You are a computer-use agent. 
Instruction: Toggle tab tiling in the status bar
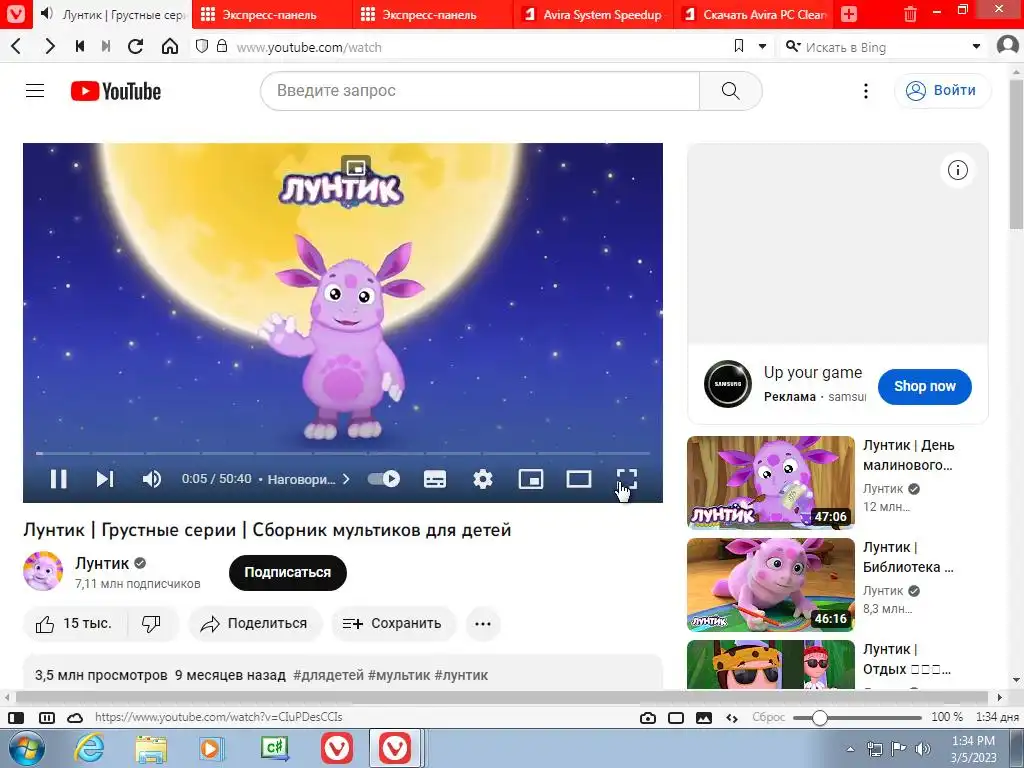pos(47,718)
